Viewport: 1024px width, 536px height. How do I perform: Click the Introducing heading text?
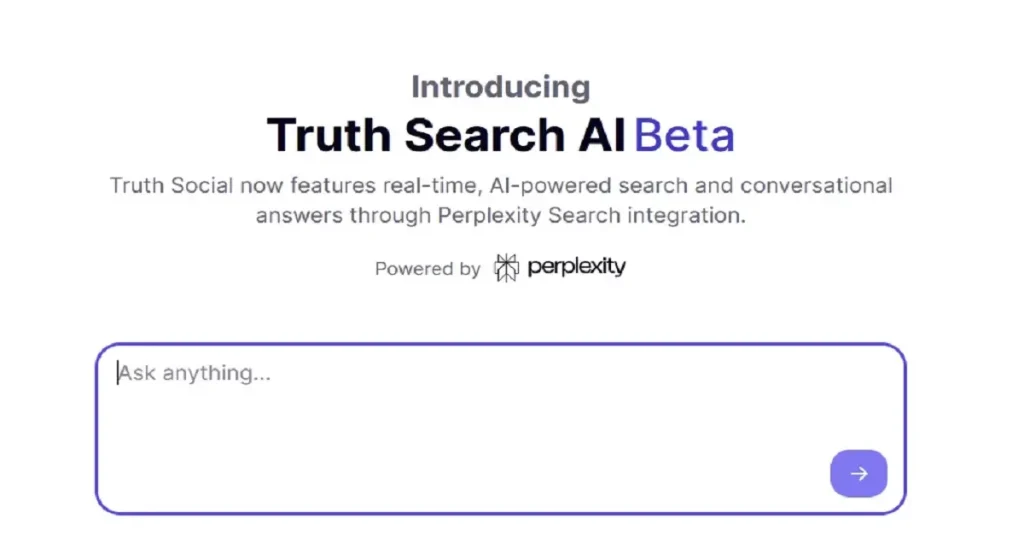(500, 87)
